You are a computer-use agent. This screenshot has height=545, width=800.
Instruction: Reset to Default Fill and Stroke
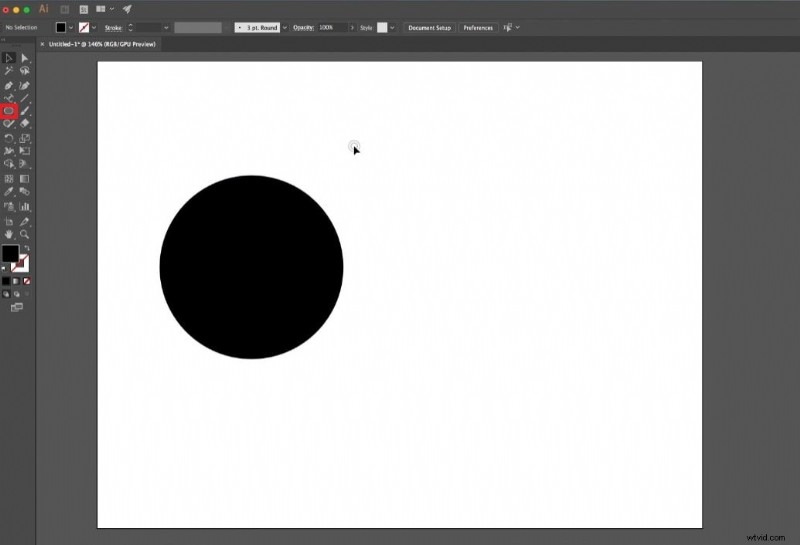point(4,268)
